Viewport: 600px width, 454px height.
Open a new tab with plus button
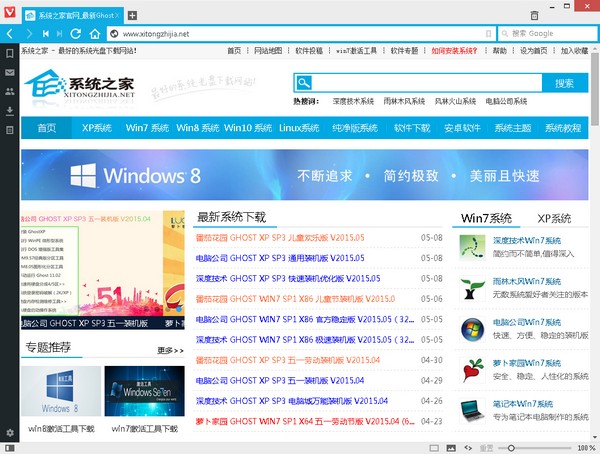[x=133, y=16]
